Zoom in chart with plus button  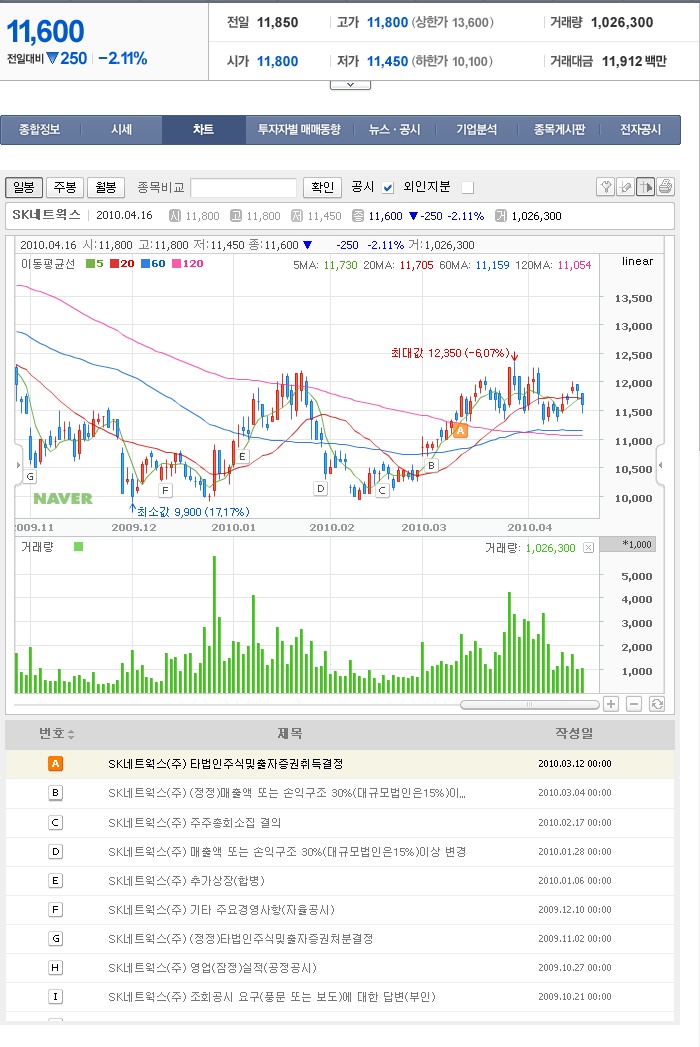(x=610, y=704)
